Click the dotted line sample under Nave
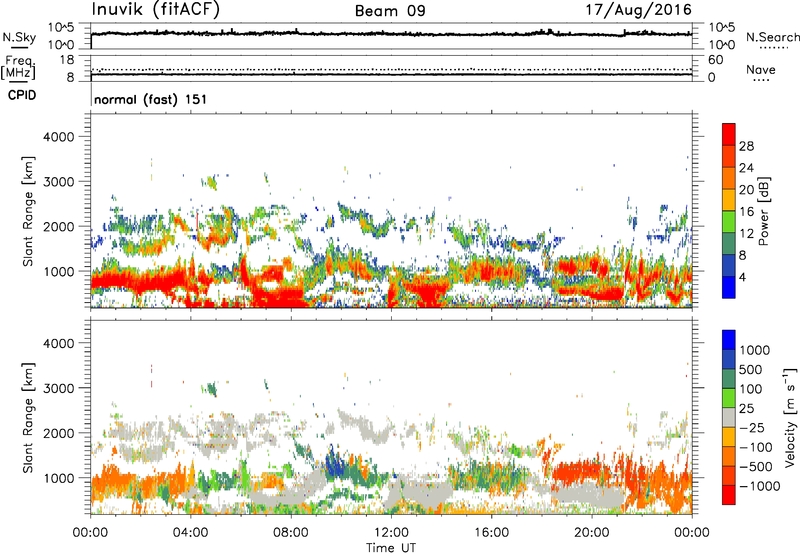The height and width of the screenshot is (554, 800). pyautogui.click(x=761, y=80)
